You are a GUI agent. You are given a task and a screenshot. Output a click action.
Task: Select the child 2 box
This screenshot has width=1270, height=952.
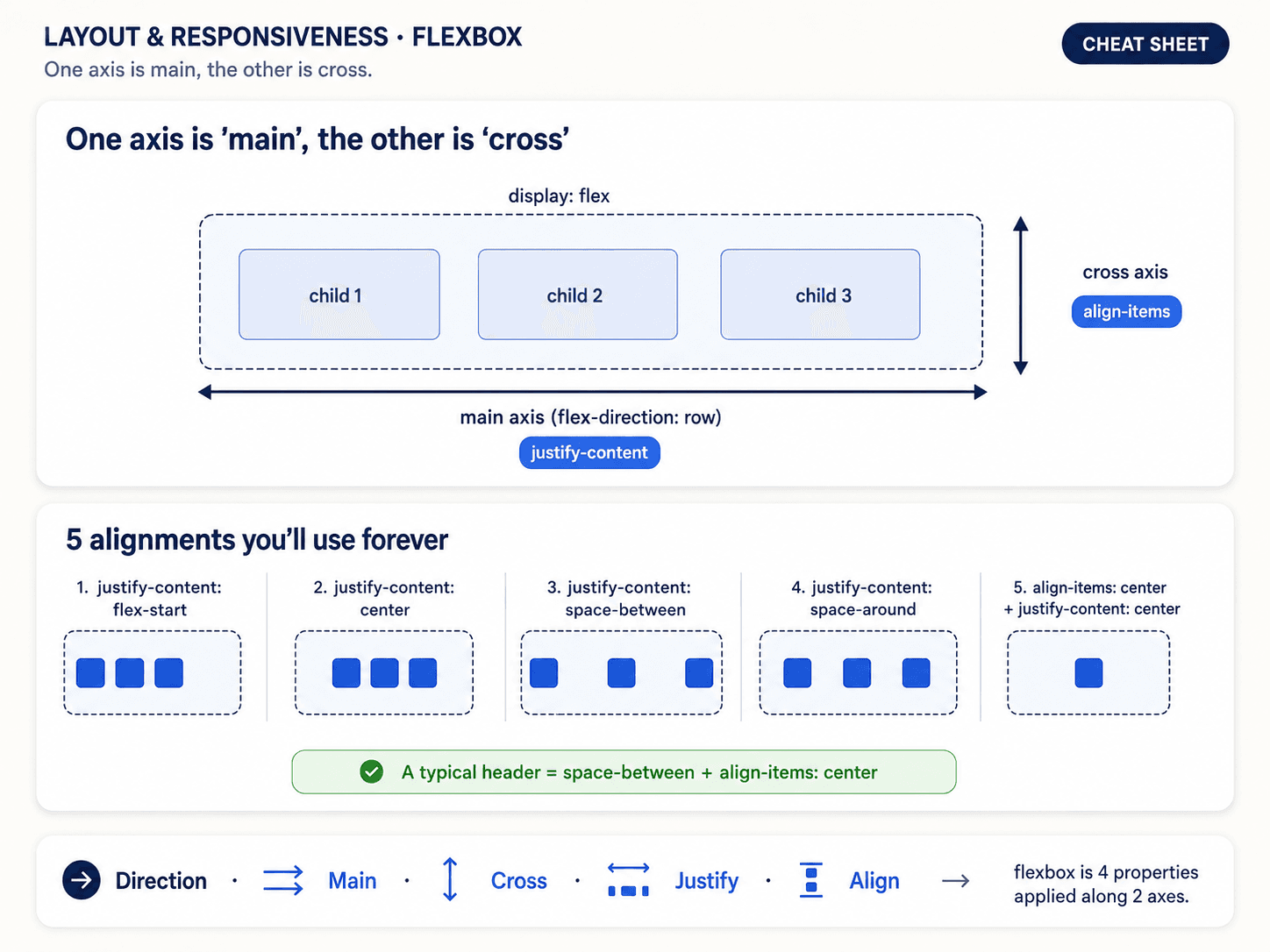(577, 295)
